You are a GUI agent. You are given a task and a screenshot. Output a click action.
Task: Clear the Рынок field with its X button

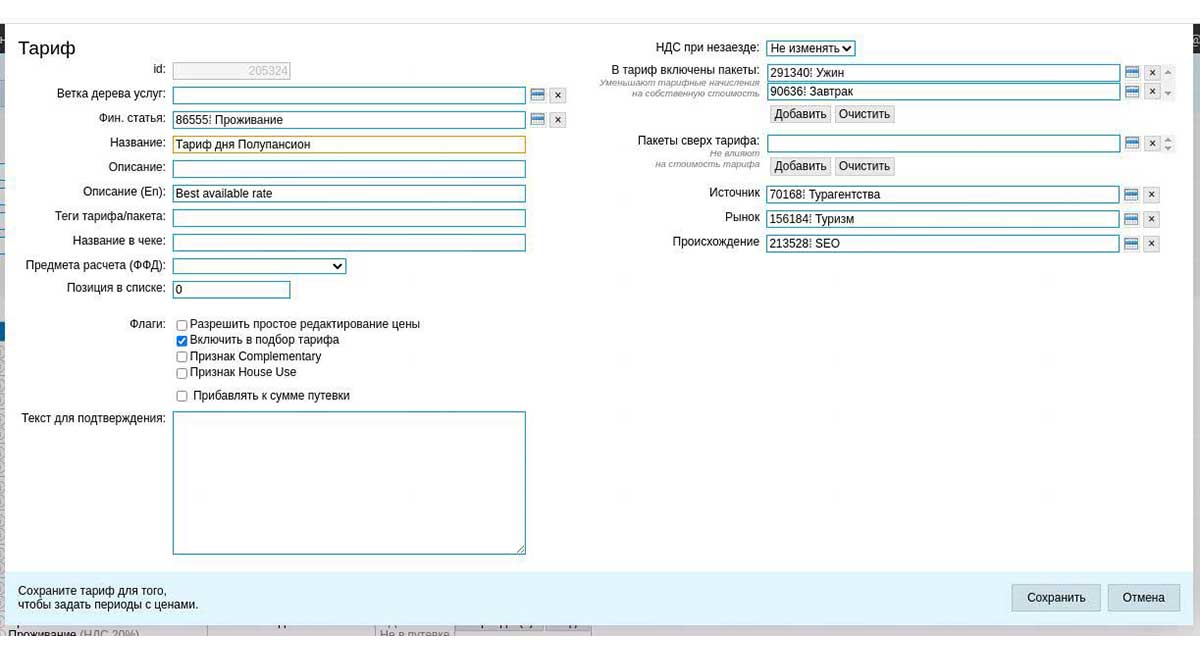tap(1152, 219)
